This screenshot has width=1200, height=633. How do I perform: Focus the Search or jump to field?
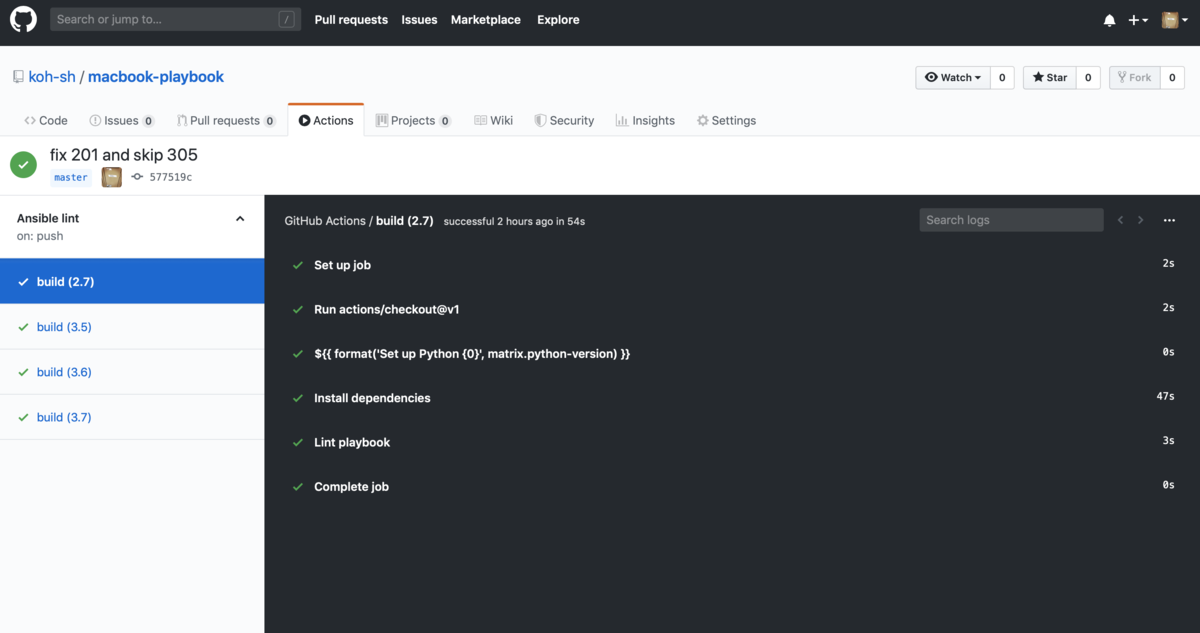click(176, 19)
